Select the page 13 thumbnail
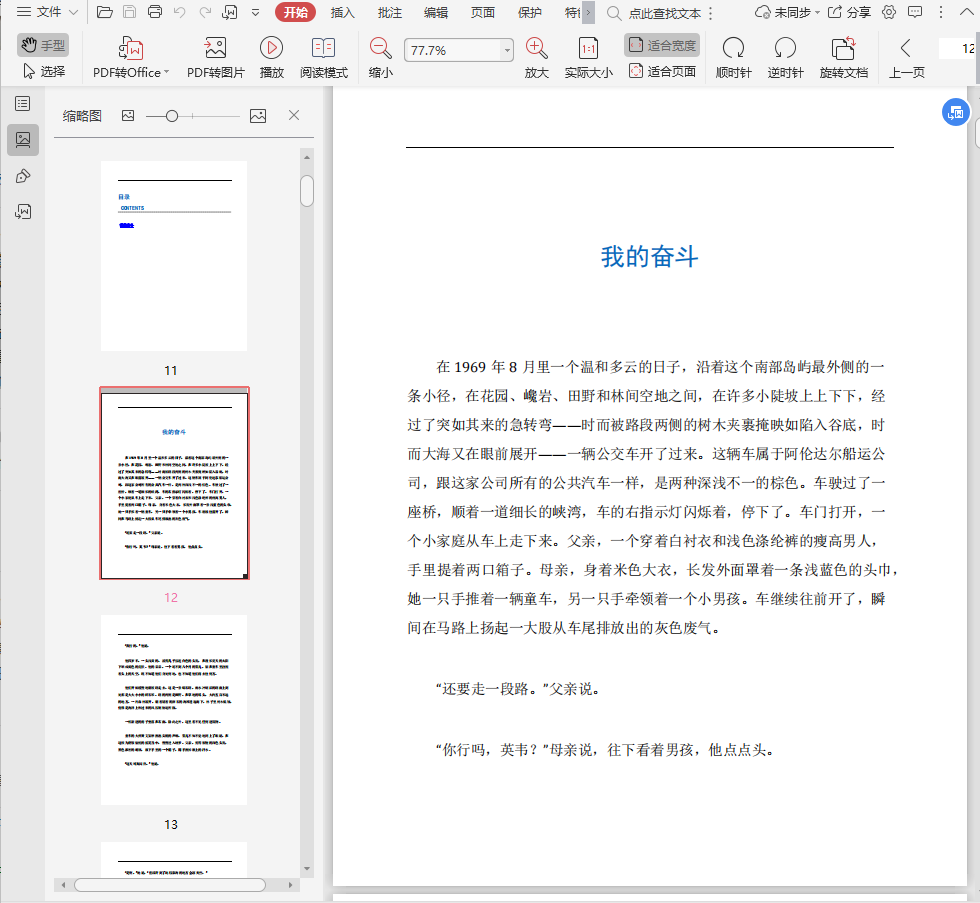980x903 pixels. tap(174, 709)
